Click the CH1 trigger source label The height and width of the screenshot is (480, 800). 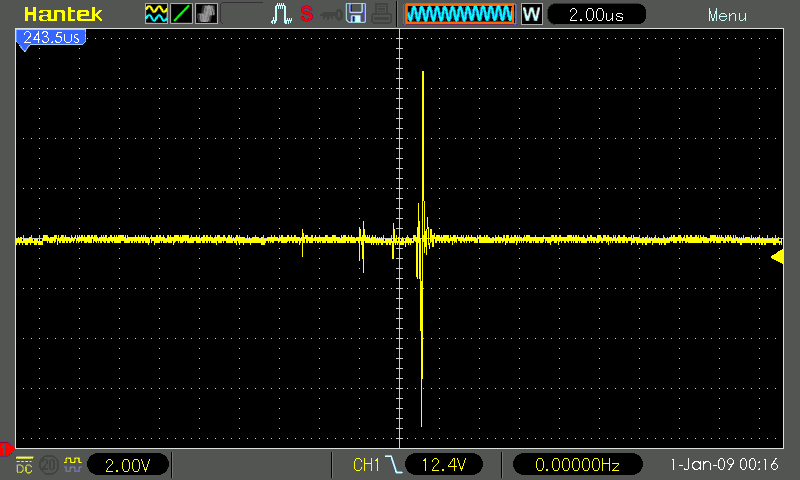click(366, 465)
